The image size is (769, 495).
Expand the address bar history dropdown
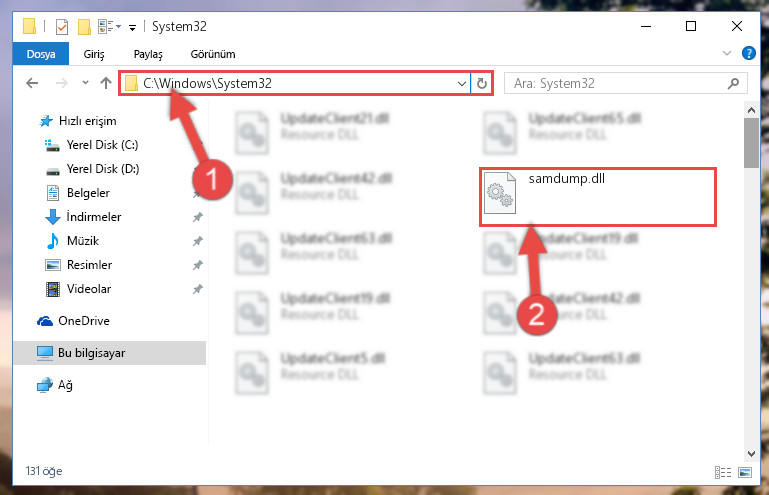coord(461,83)
